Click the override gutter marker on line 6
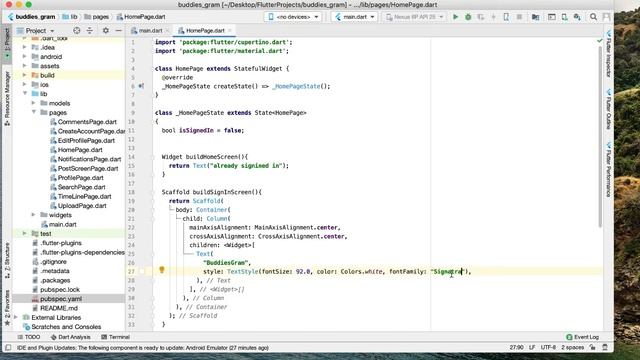Image resolution: width=640 pixels, height=360 pixels. click(x=141, y=86)
